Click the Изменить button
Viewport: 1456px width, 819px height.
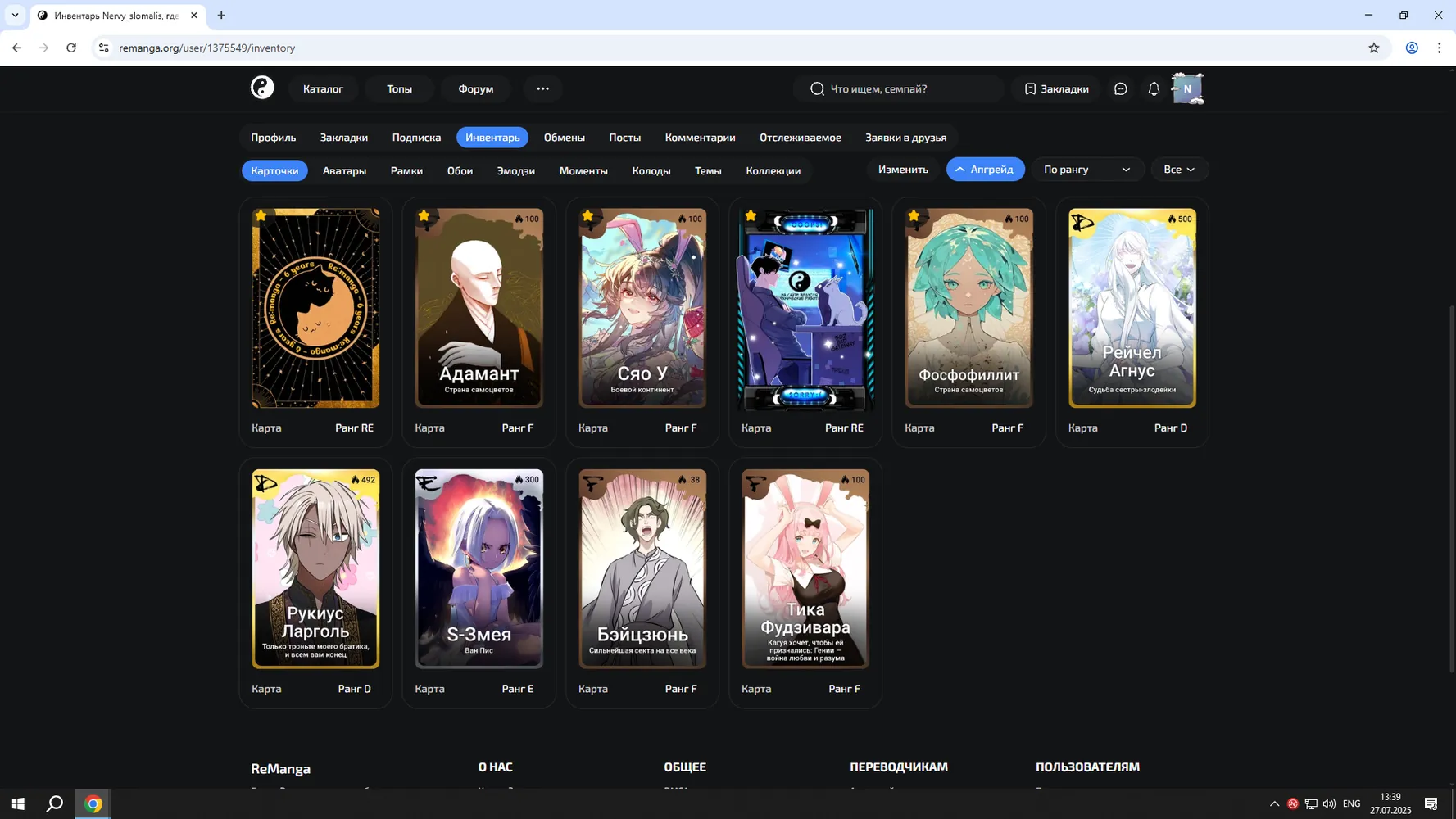point(903,170)
